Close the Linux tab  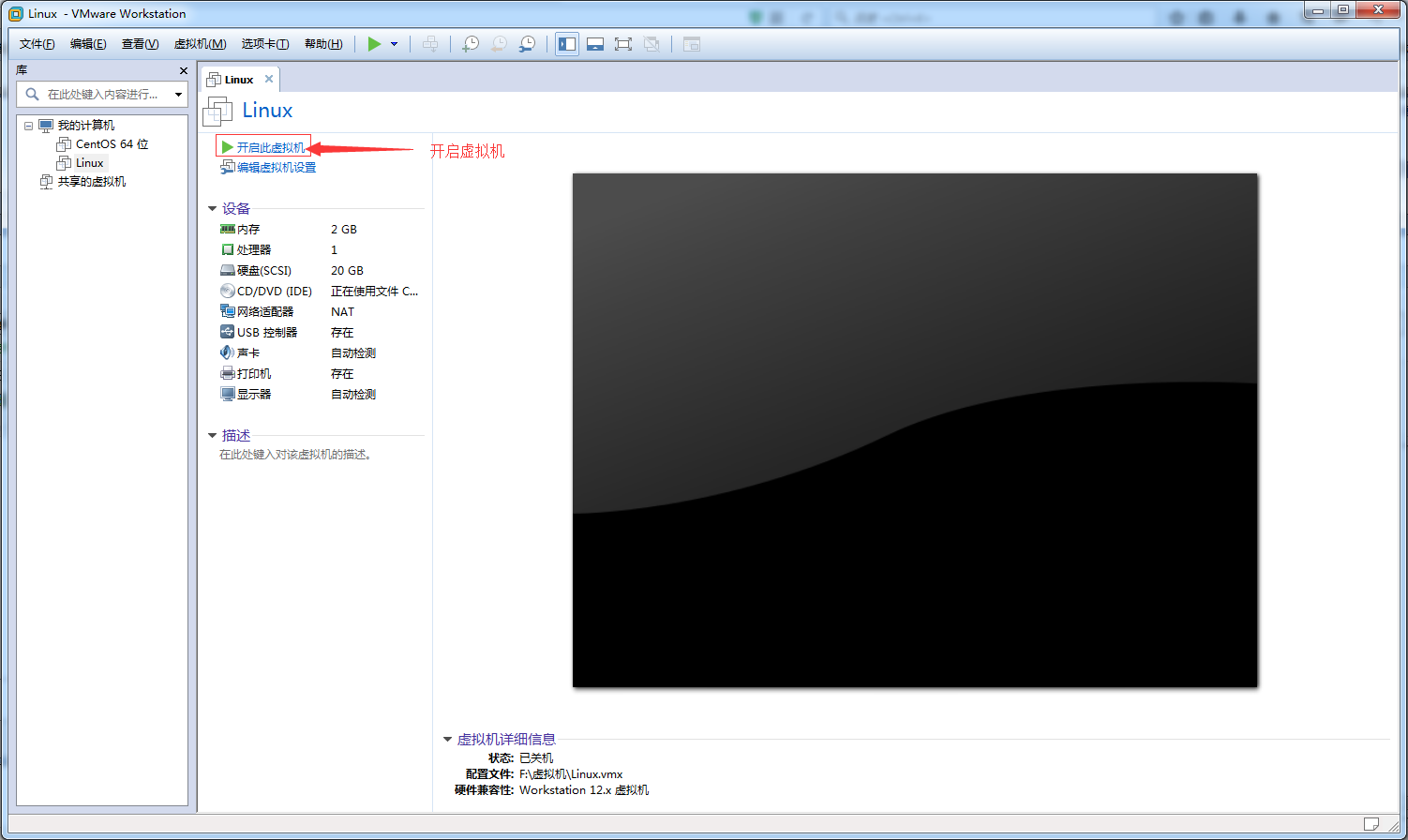(269, 79)
